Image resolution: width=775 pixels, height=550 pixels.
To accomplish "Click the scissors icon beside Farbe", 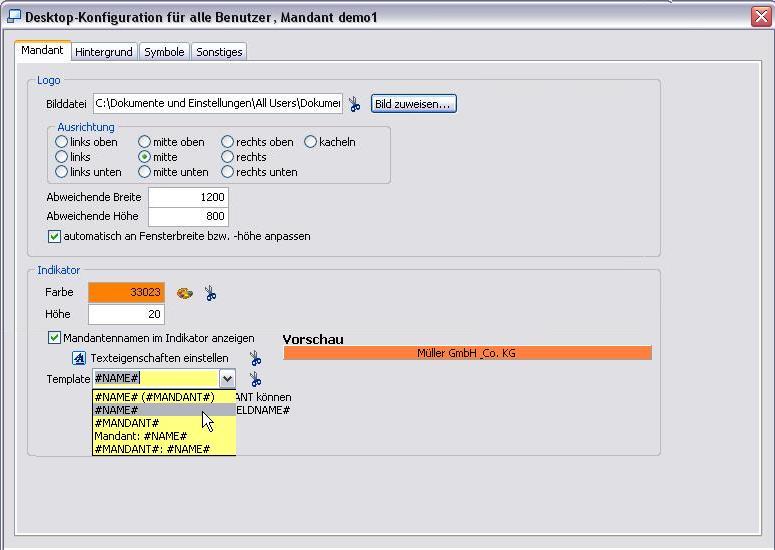I will coord(210,293).
